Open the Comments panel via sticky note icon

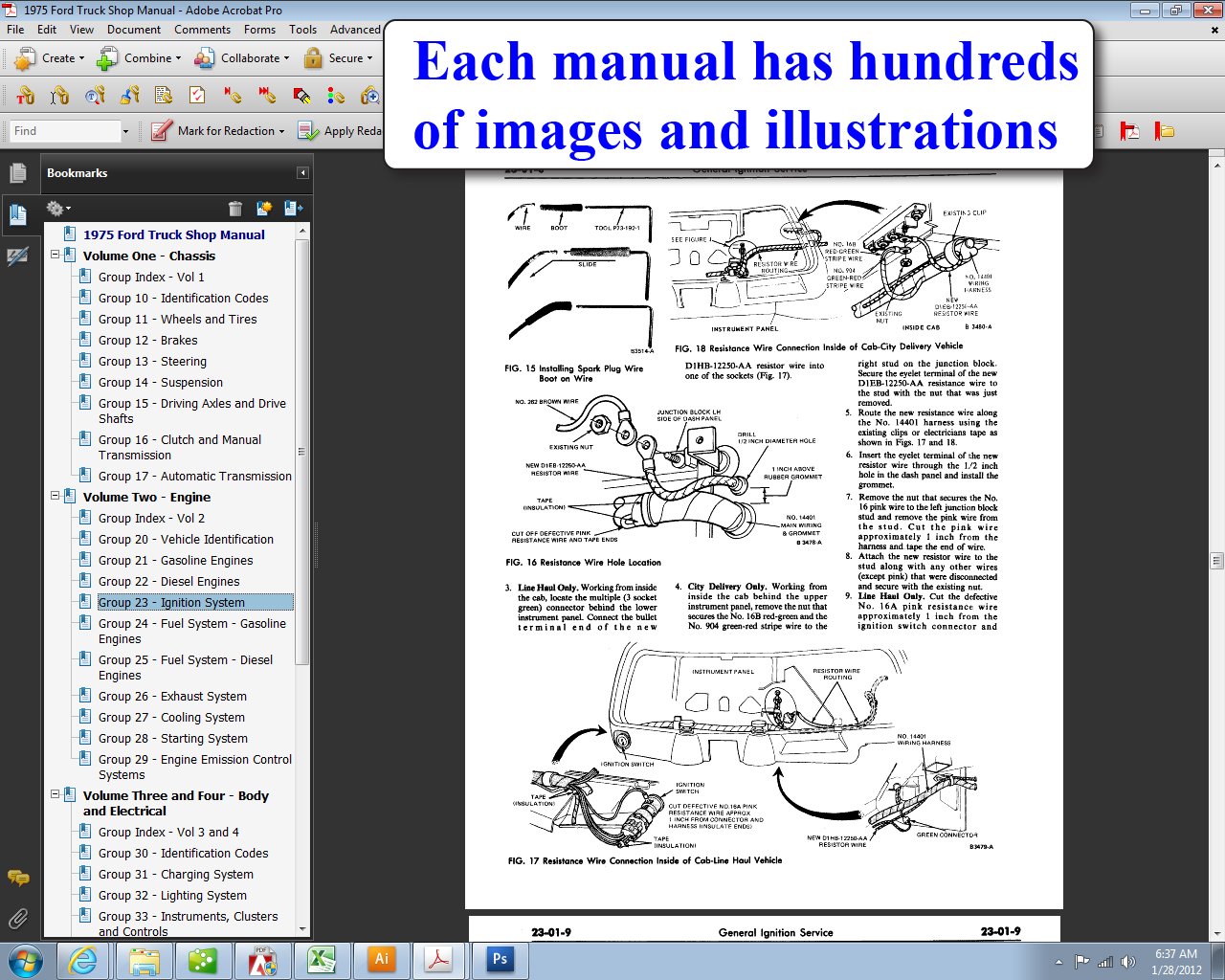(17, 878)
